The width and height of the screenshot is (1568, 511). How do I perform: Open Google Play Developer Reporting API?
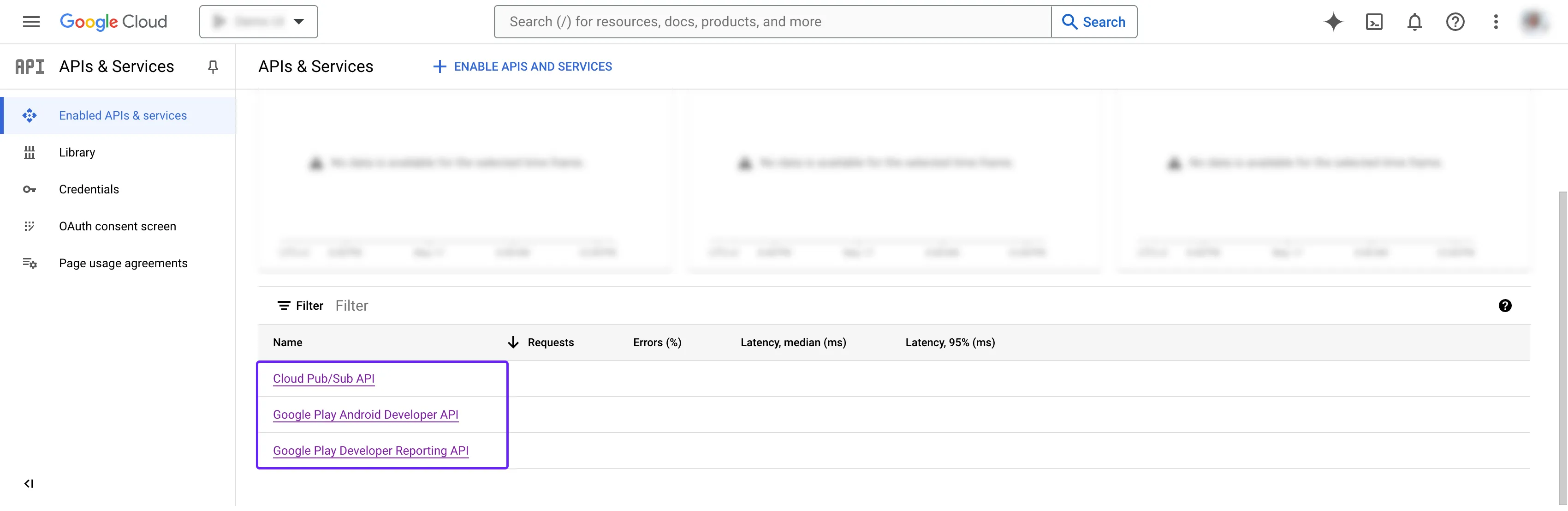tap(371, 451)
